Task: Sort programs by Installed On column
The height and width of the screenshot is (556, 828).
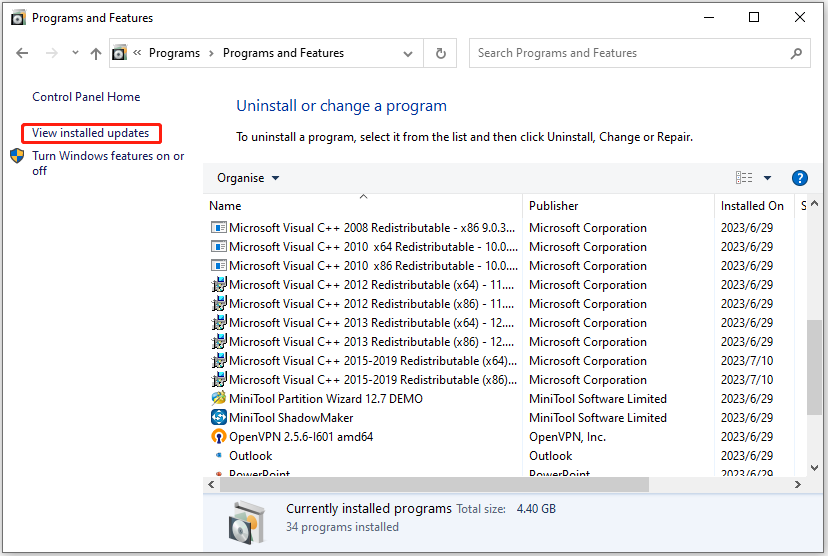Action: 752,206
